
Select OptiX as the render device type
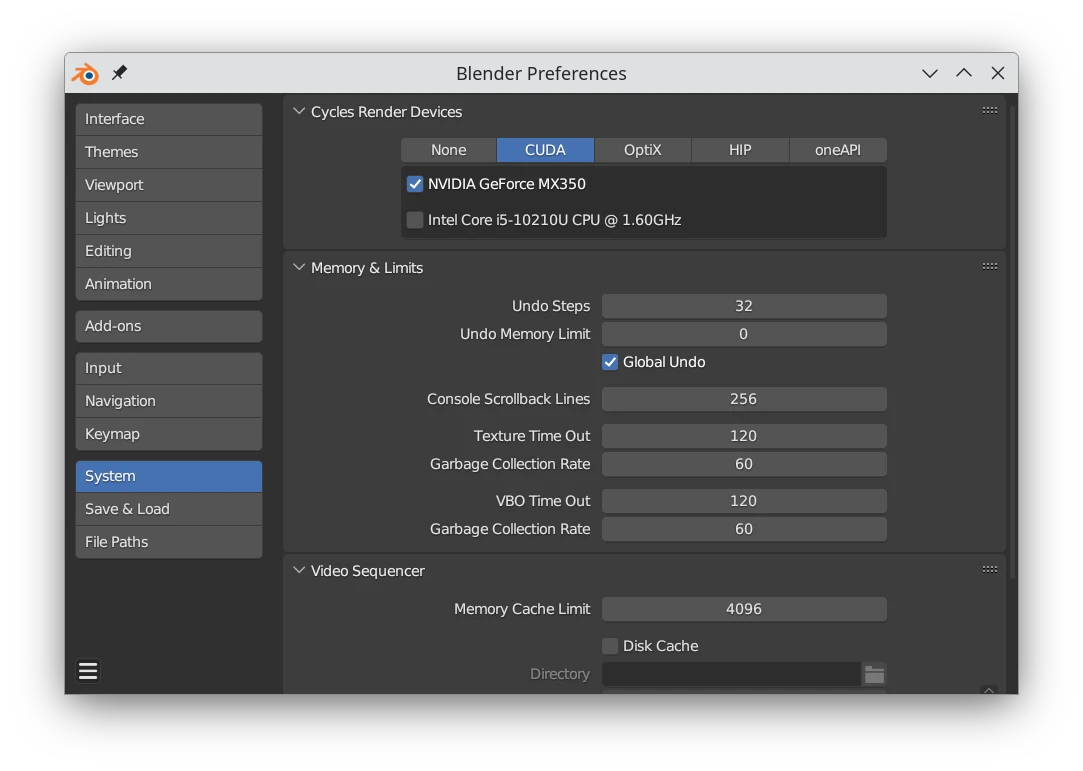click(x=642, y=150)
